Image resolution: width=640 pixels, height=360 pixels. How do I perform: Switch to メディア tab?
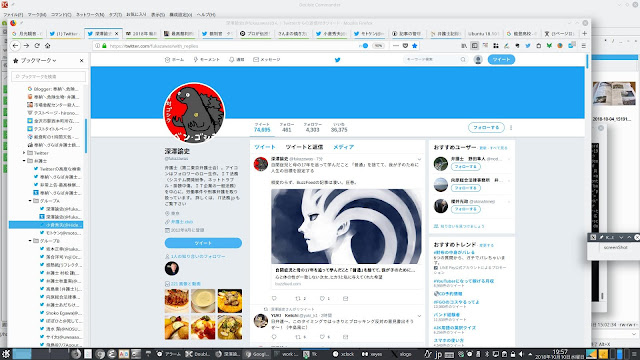[343, 147]
